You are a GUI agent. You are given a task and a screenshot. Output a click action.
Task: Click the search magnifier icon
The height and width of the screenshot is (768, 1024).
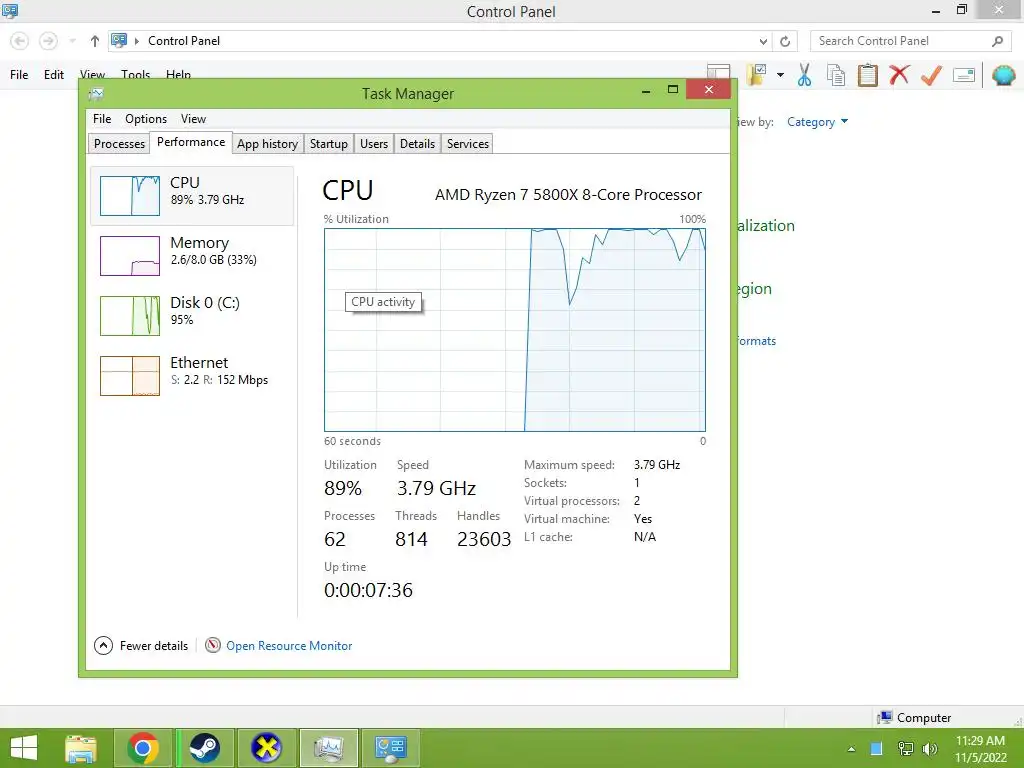coord(997,41)
